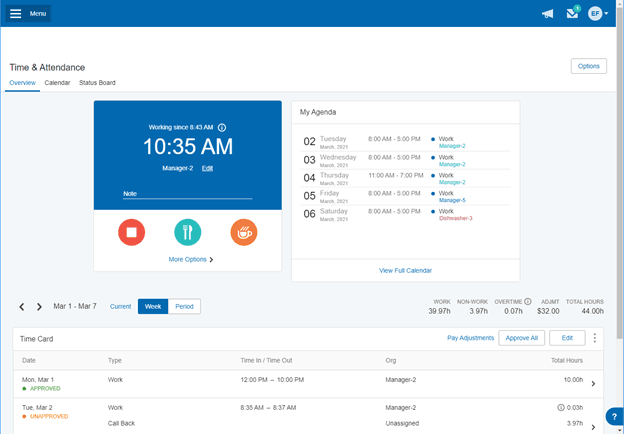Click the working-since info icon
The width and height of the screenshot is (624, 434).
222,128
